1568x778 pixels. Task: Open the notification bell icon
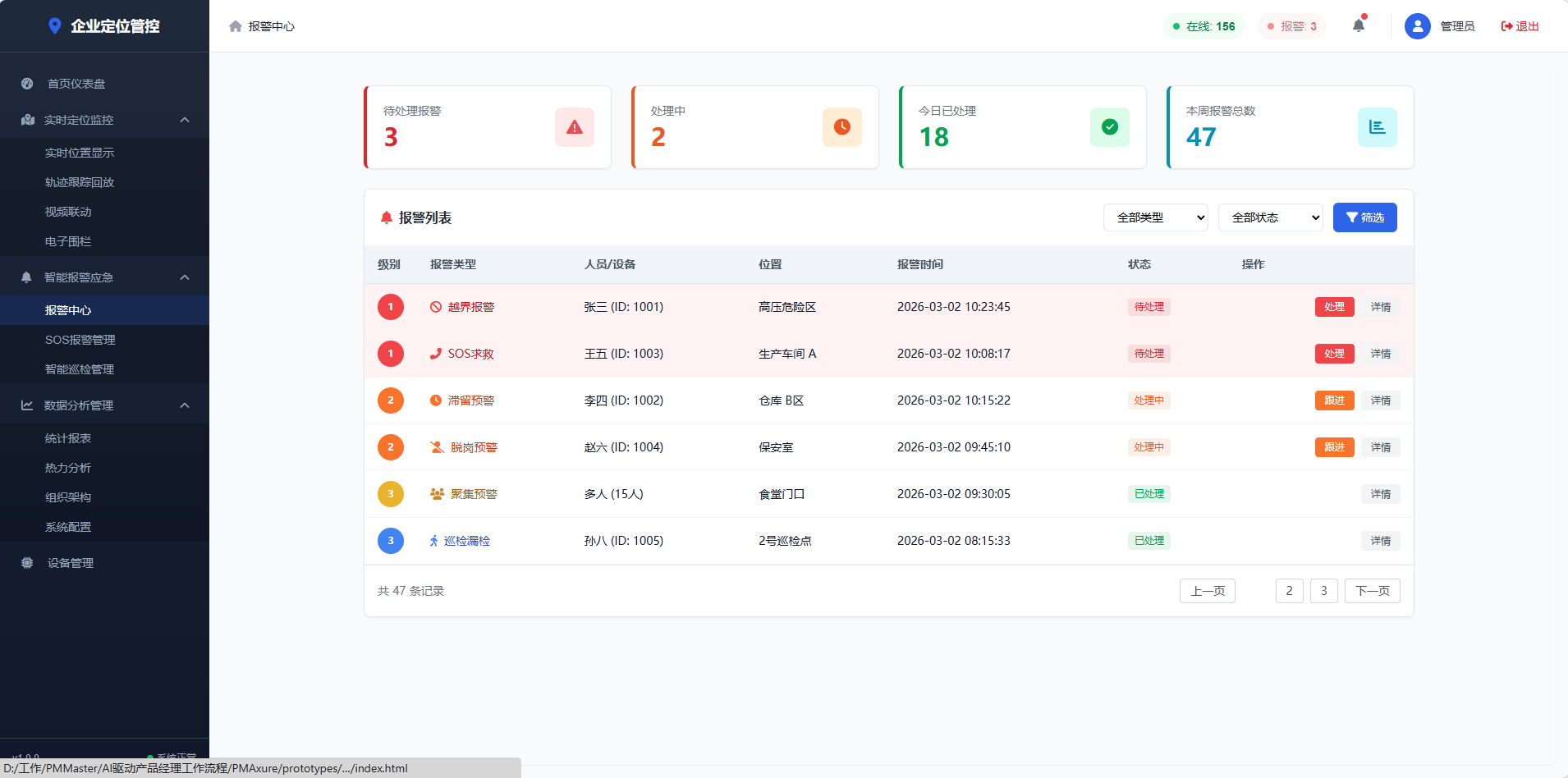tap(1359, 25)
